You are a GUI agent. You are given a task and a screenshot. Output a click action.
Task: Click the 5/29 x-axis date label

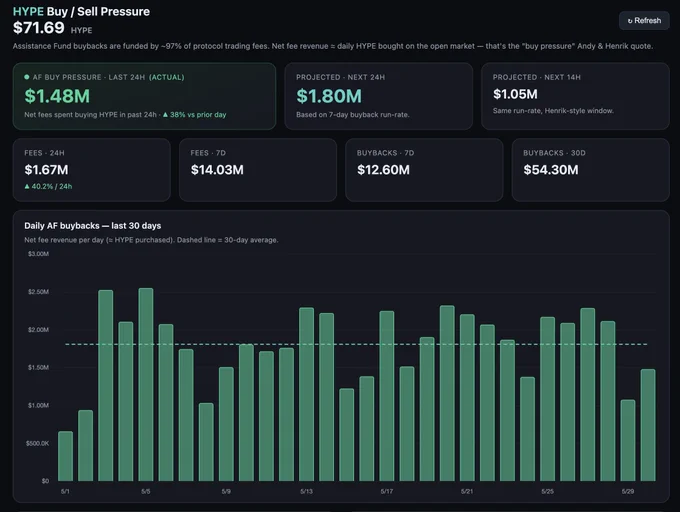click(x=628, y=492)
